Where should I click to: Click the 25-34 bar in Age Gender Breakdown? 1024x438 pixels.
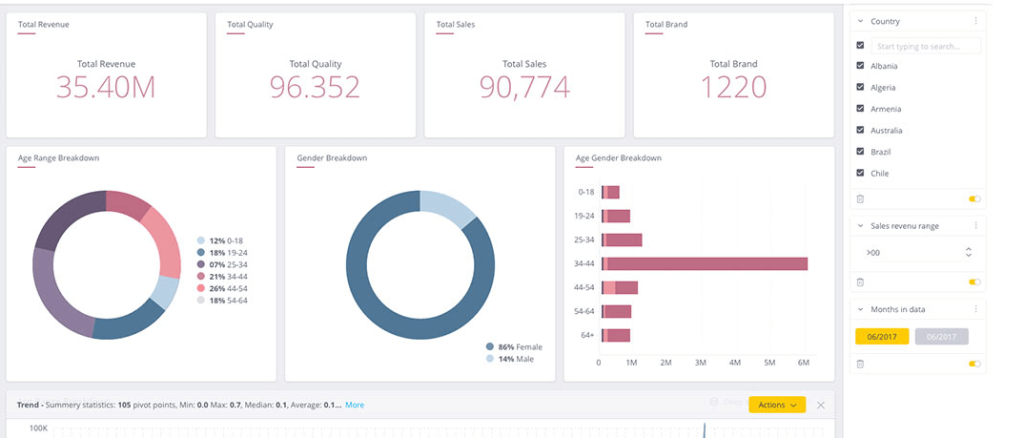point(622,240)
